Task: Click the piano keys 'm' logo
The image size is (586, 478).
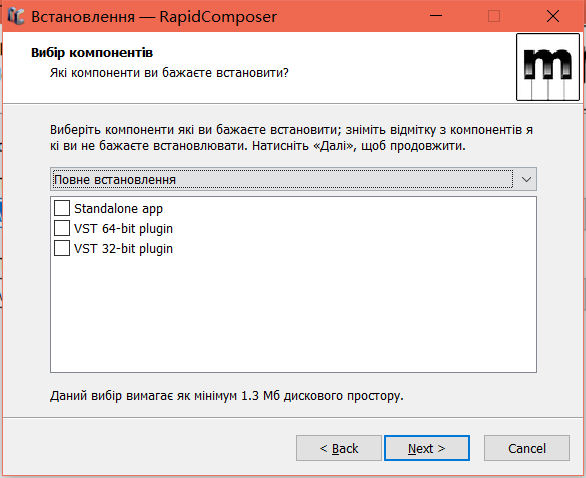Action: (548, 67)
